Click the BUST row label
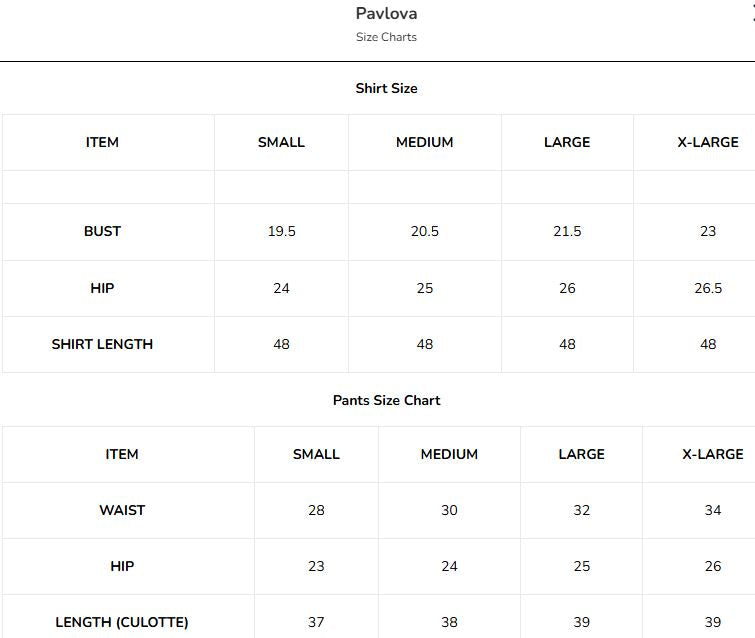The image size is (755, 638). (x=102, y=231)
